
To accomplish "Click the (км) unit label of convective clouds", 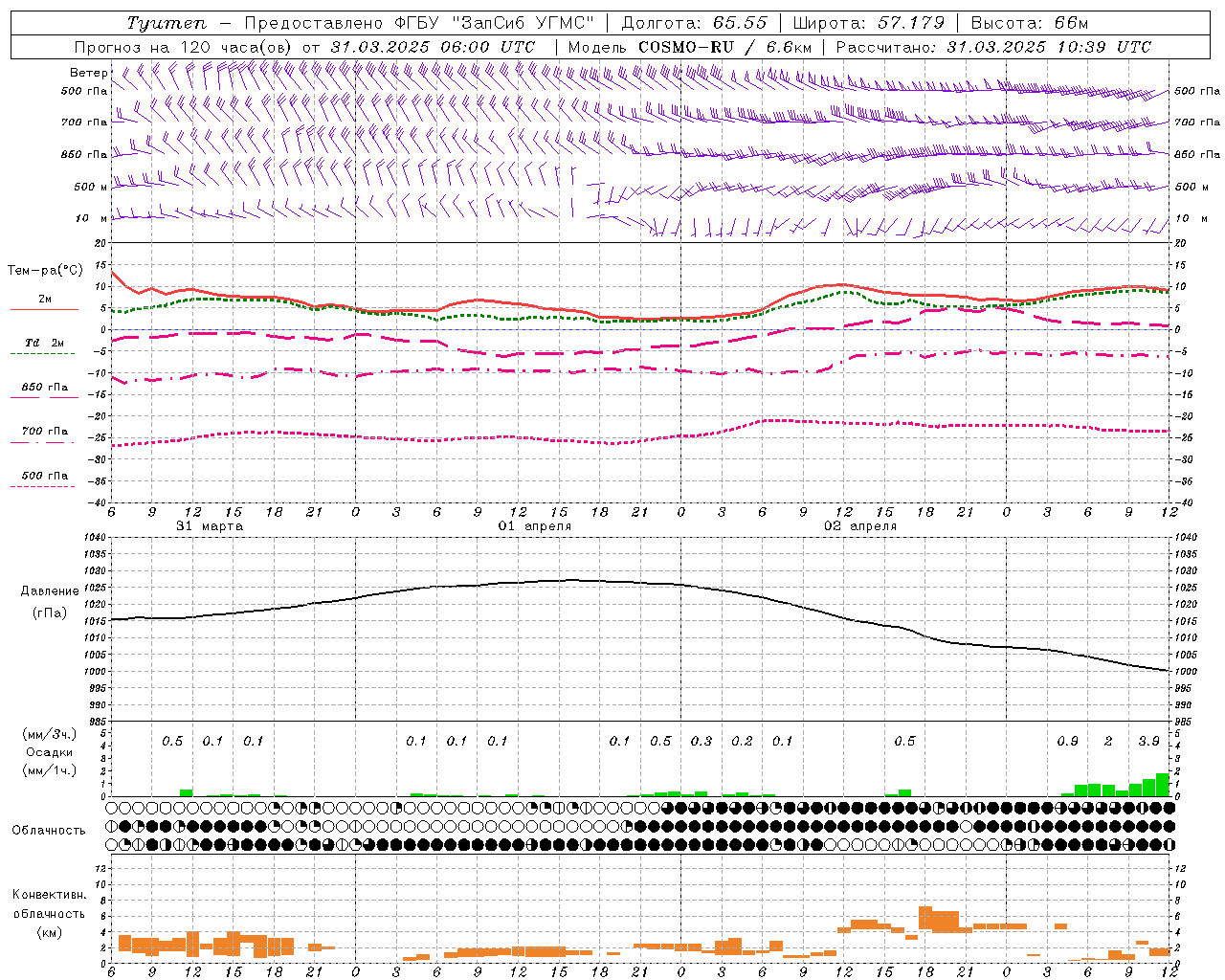I will [50, 932].
